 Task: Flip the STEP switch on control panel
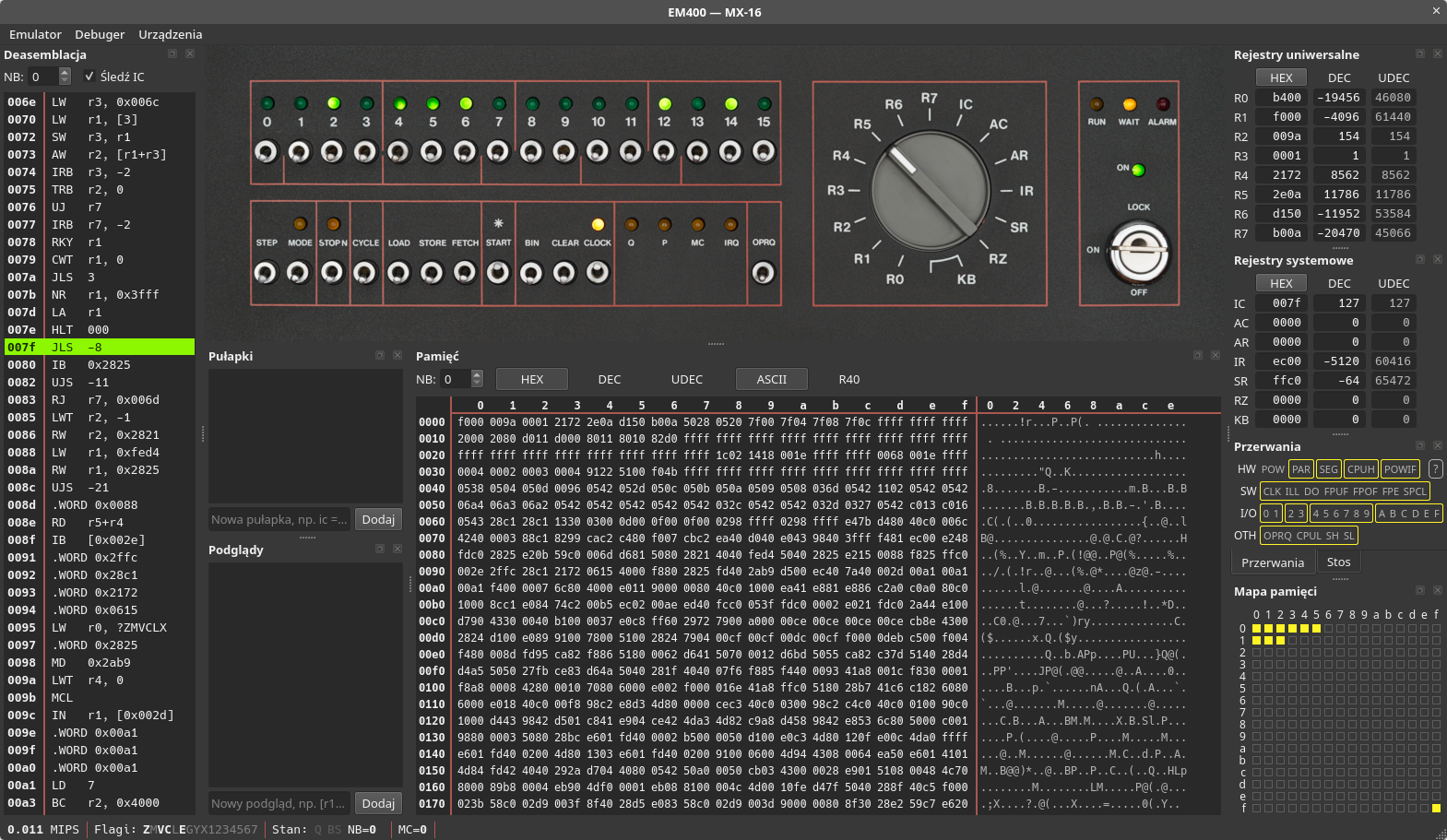(x=267, y=273)
